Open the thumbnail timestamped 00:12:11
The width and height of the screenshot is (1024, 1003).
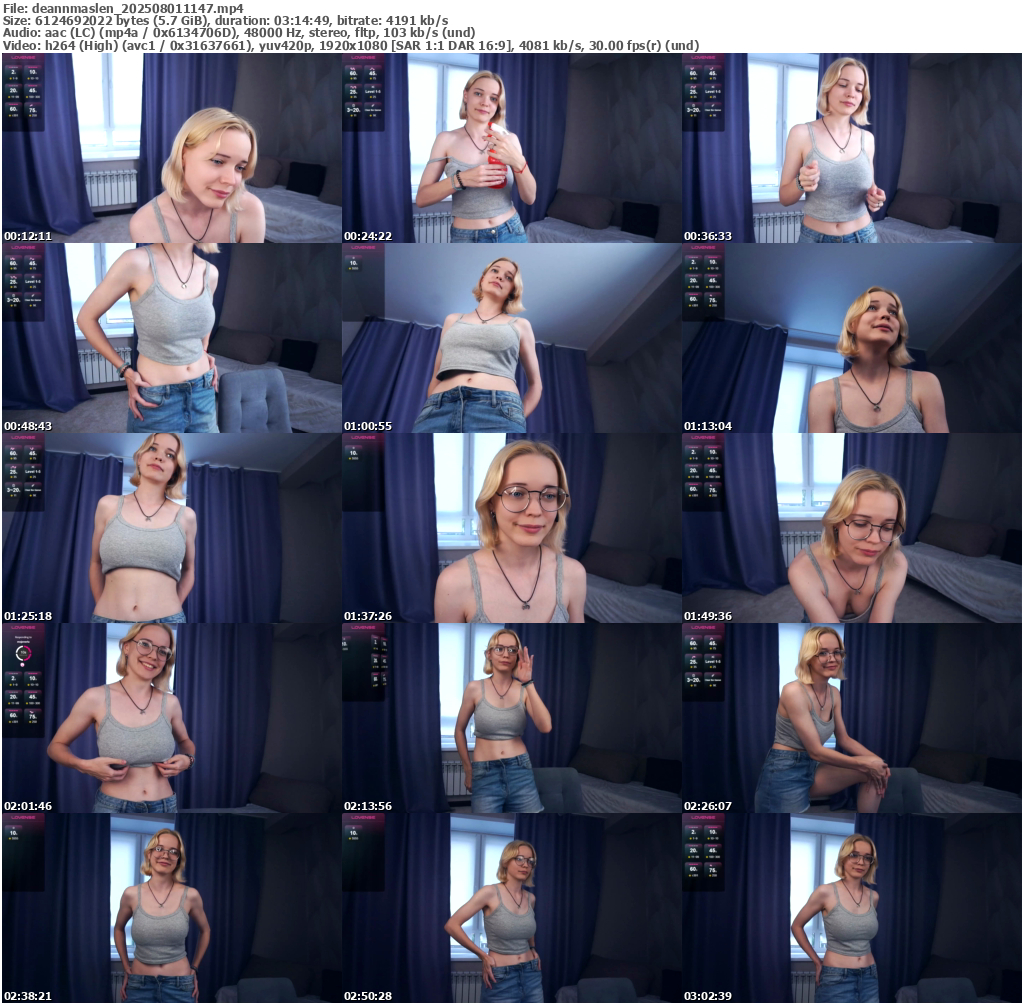coord(172,148)
